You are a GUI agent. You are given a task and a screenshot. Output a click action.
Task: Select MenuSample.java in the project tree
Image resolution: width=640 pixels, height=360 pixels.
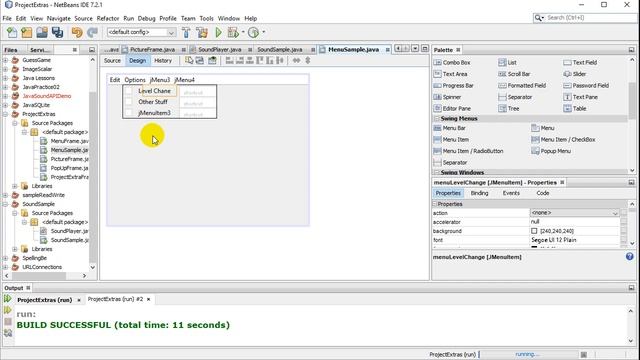coord(69,150)
